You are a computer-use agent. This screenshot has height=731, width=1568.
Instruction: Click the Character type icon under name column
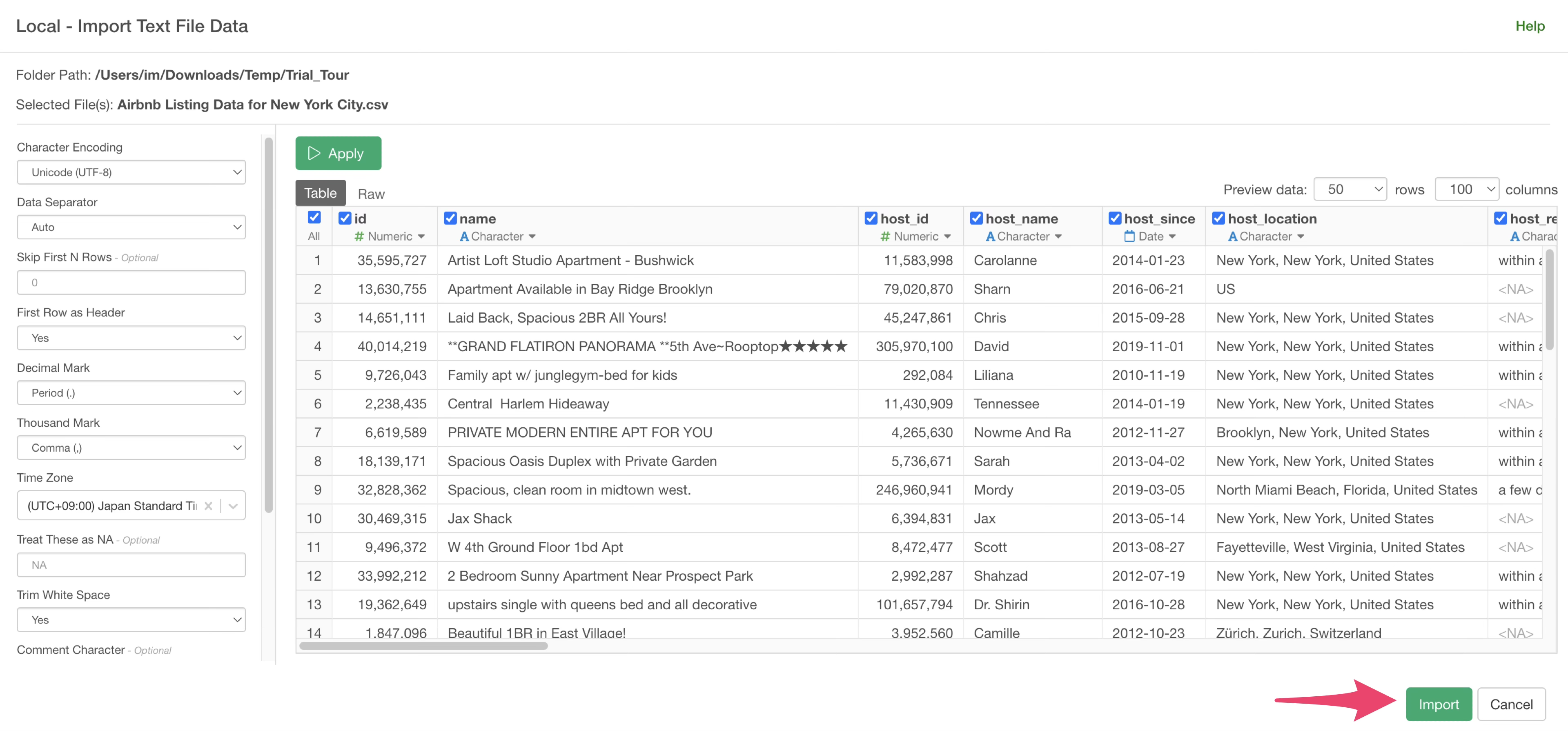click(x=464, y=236)
